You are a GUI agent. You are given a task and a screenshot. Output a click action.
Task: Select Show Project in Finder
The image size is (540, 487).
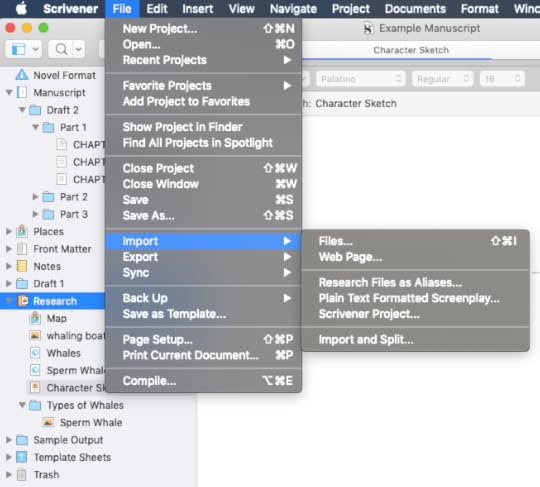(204, 127)
